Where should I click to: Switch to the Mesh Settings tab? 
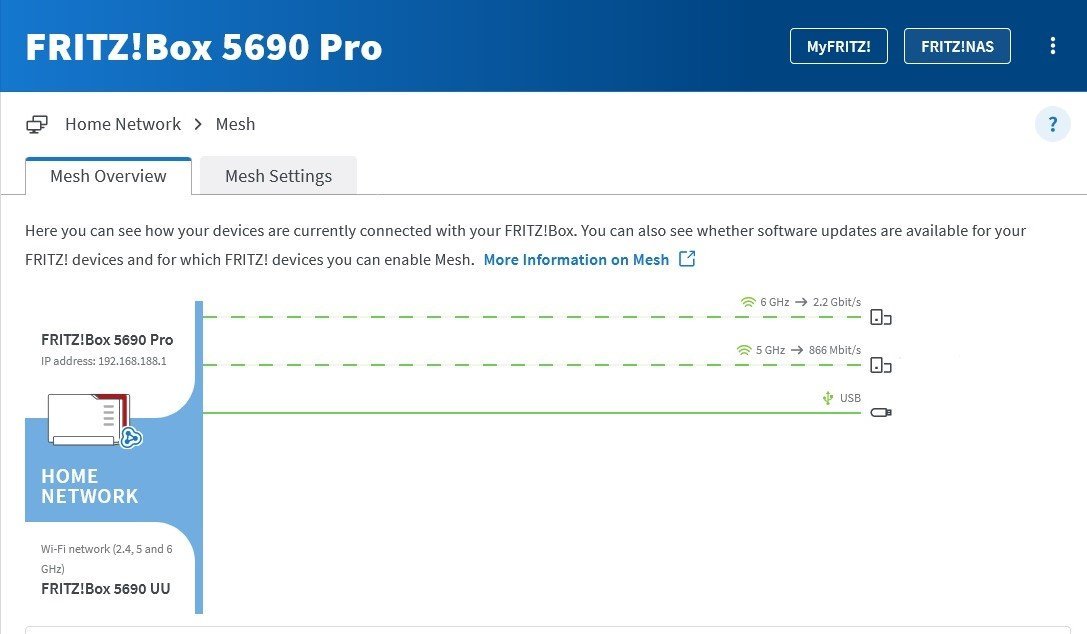(278, 176)
